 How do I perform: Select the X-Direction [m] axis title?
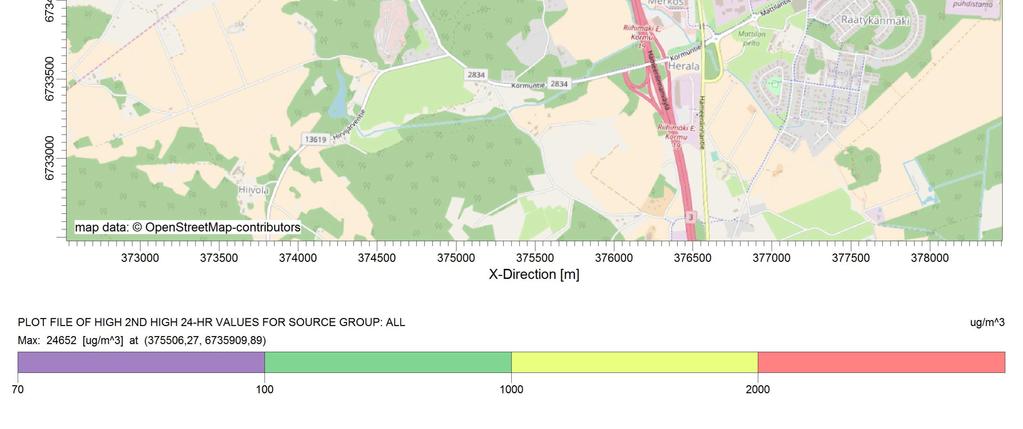(x=534, y=274)
